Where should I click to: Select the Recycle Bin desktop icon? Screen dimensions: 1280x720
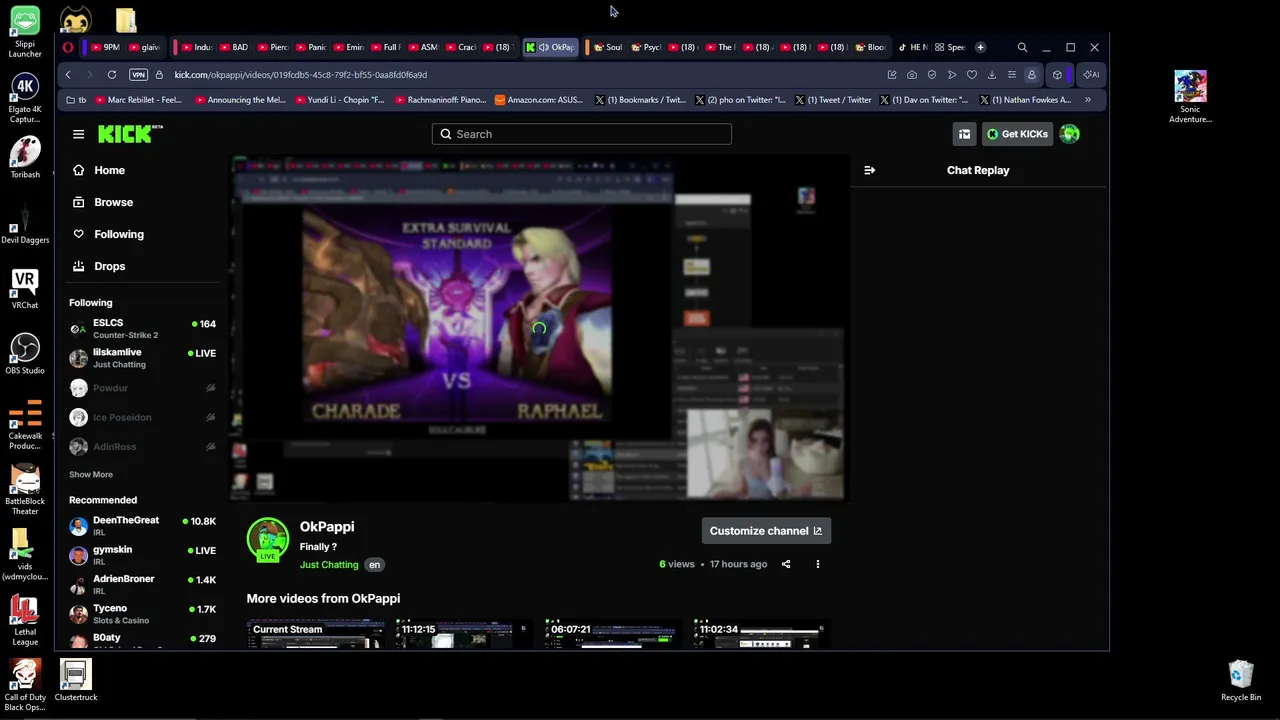tap(1241, 680)
